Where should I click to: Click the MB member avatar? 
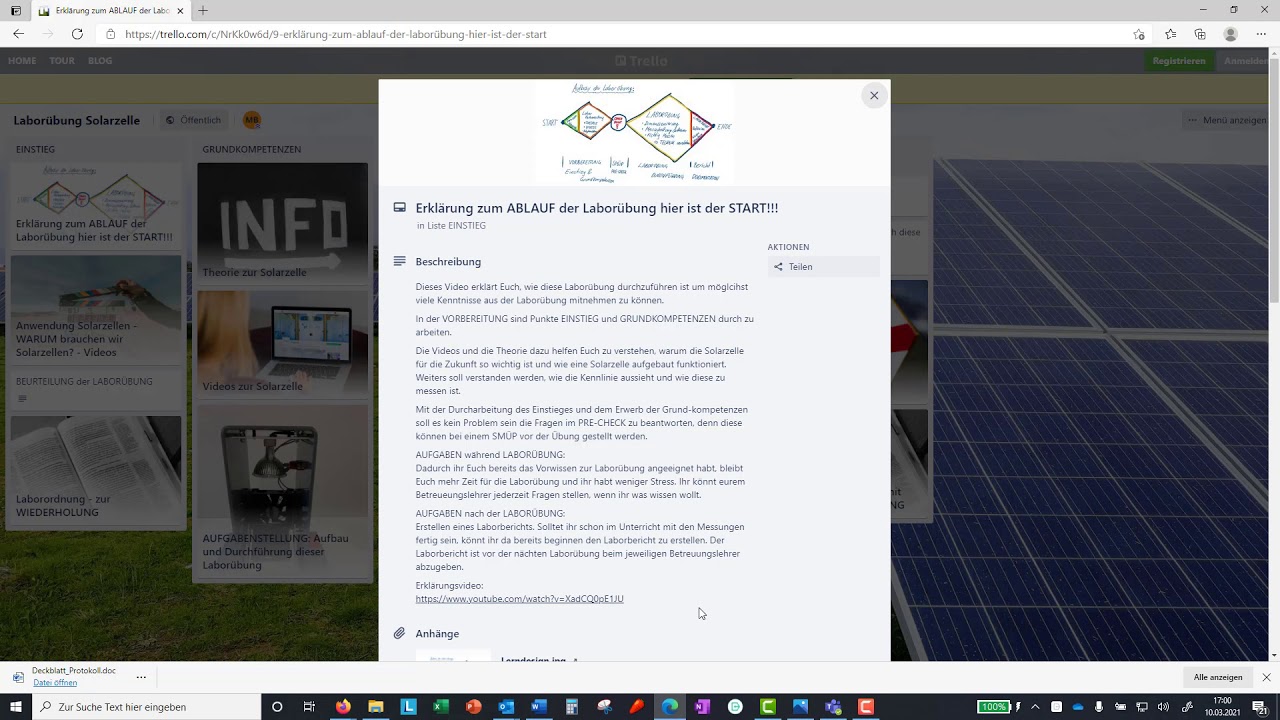[x=252, y=120]
